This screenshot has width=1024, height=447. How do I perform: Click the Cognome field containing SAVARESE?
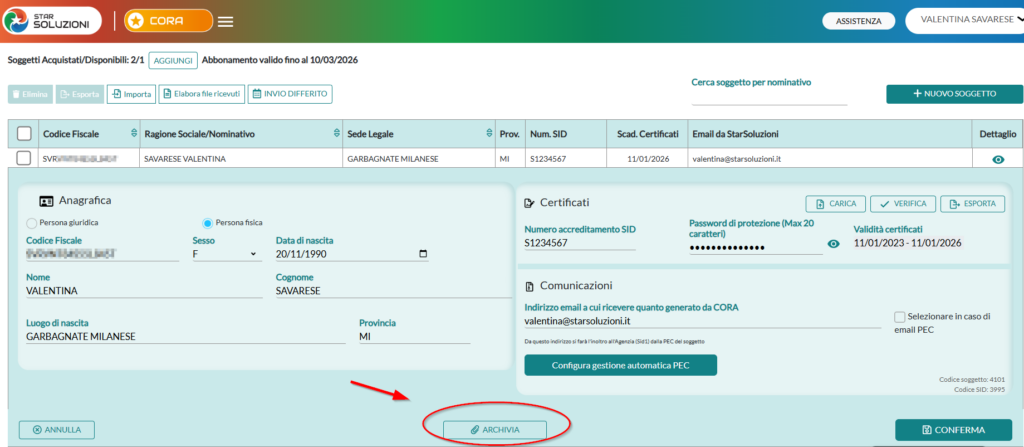click(394, 290)
